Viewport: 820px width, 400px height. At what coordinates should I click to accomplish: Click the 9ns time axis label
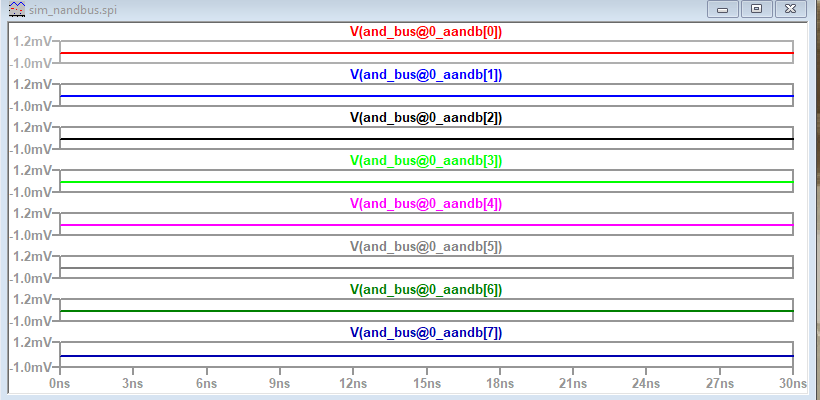279,384
